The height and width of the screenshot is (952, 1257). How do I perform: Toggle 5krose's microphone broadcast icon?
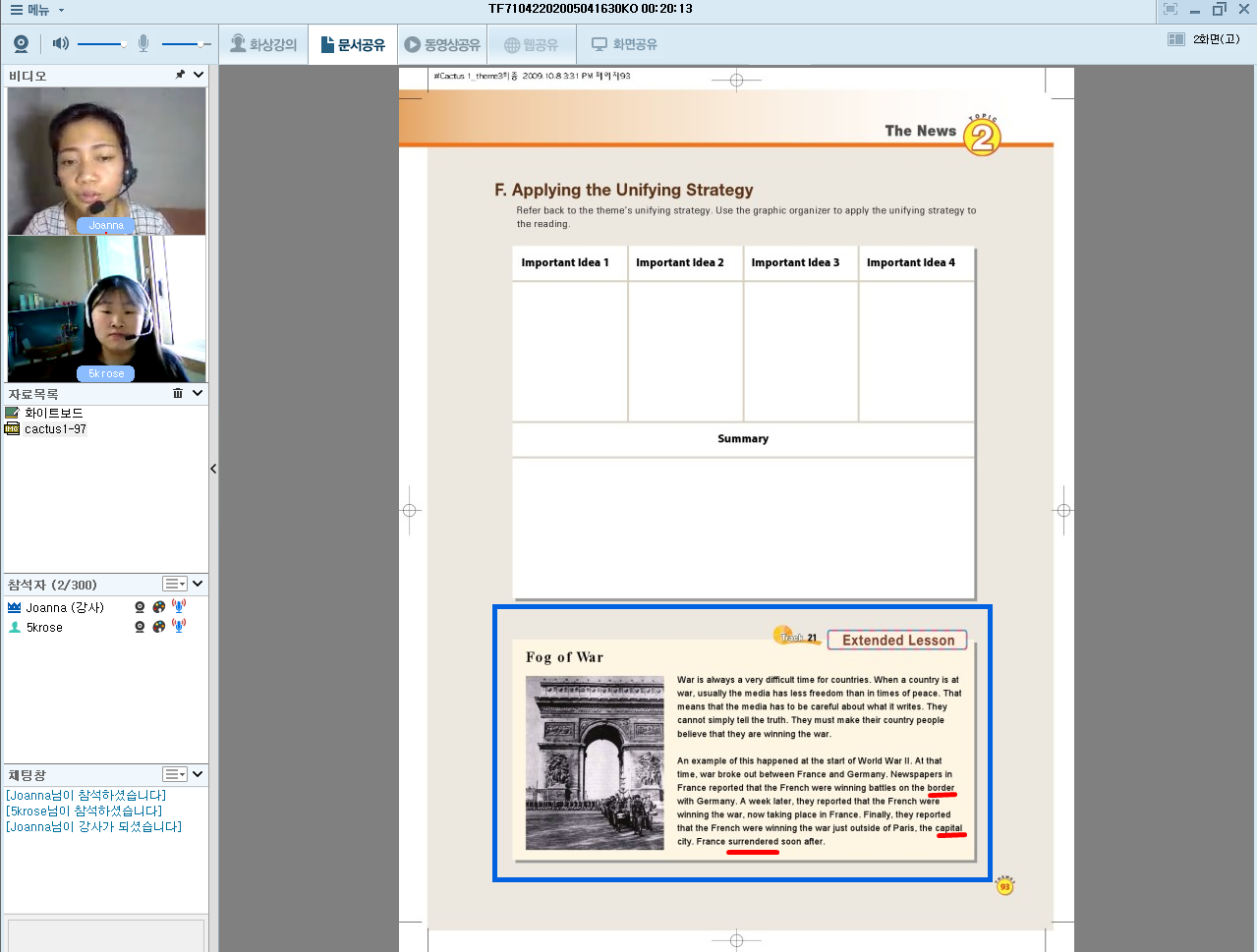[x=179, y=626]
